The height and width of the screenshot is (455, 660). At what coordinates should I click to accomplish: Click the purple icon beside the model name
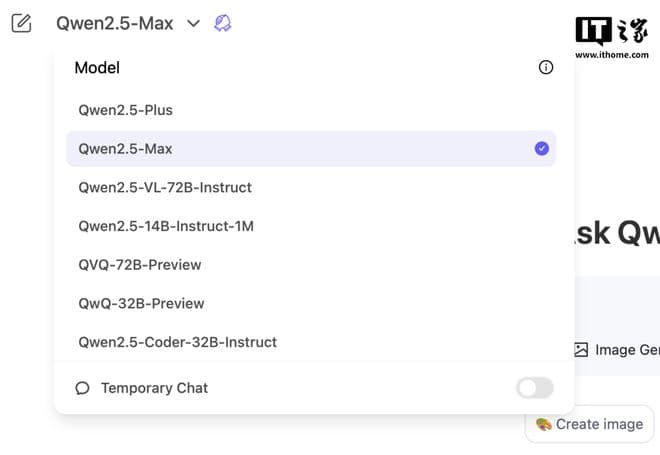coord(223,23)
